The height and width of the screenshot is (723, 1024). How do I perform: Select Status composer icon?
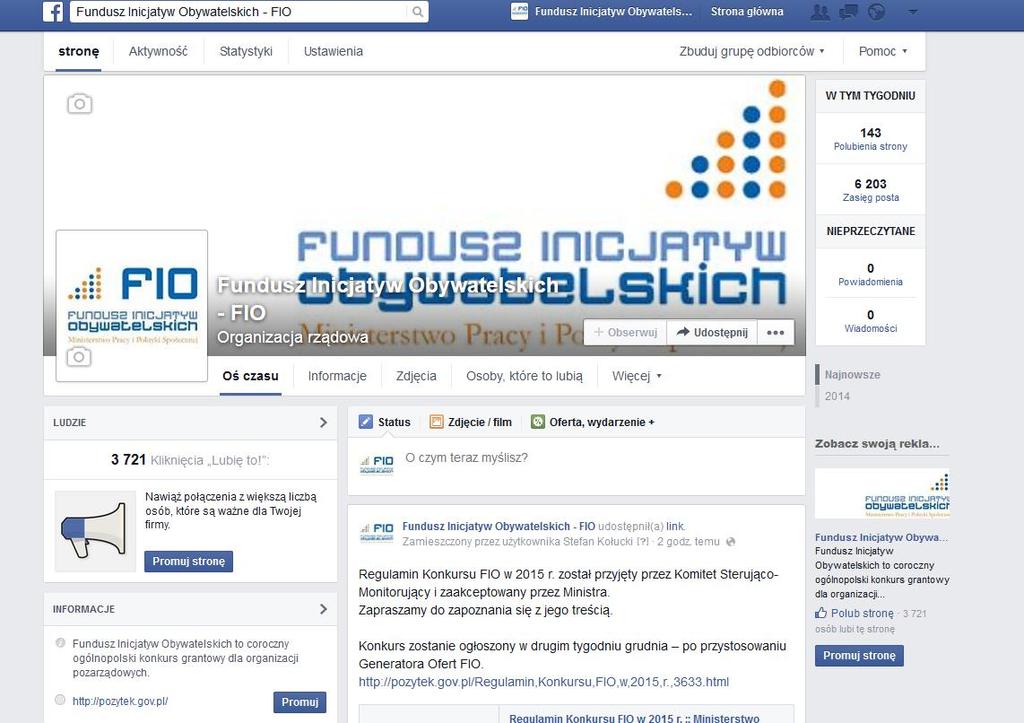[366, 422]
